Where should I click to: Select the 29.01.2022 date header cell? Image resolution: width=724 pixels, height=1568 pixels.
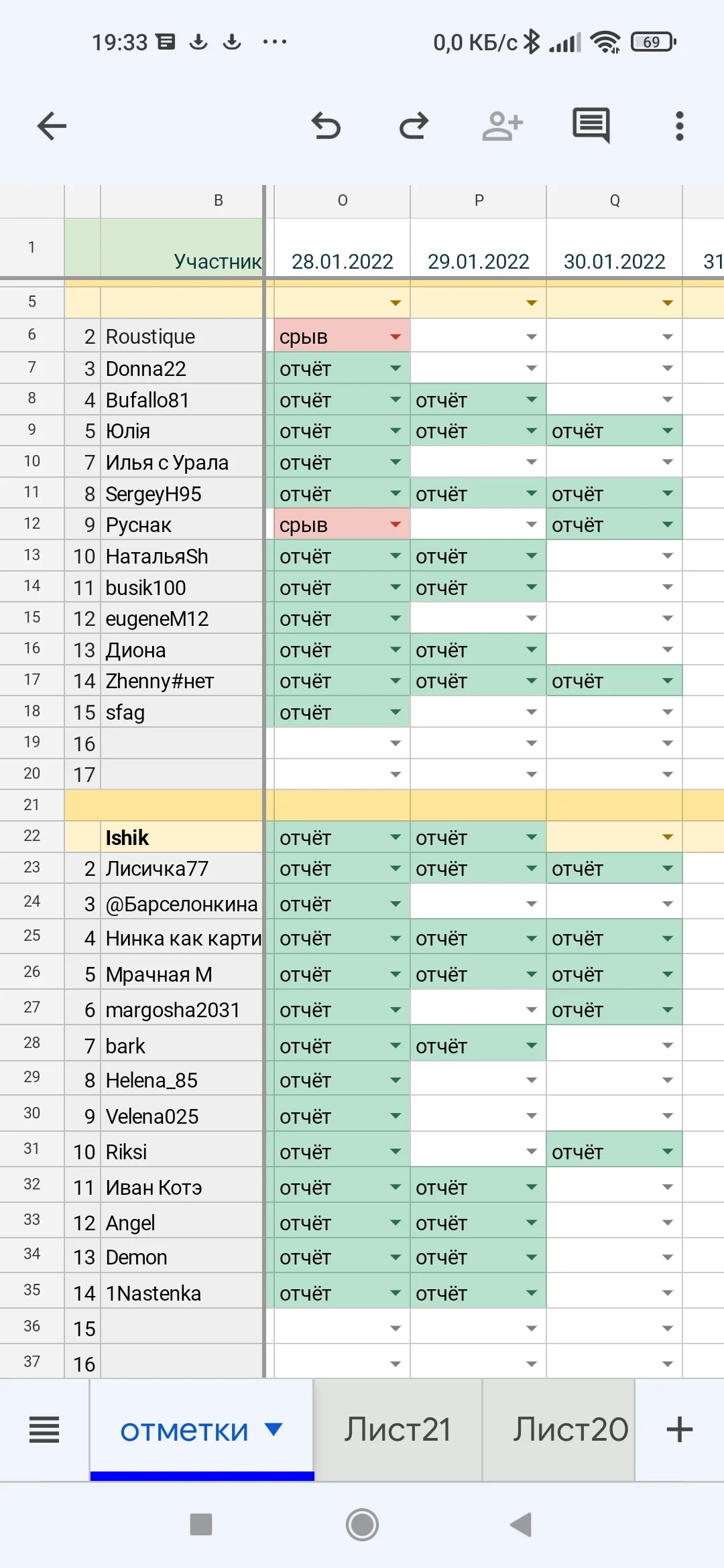point(478,261)
